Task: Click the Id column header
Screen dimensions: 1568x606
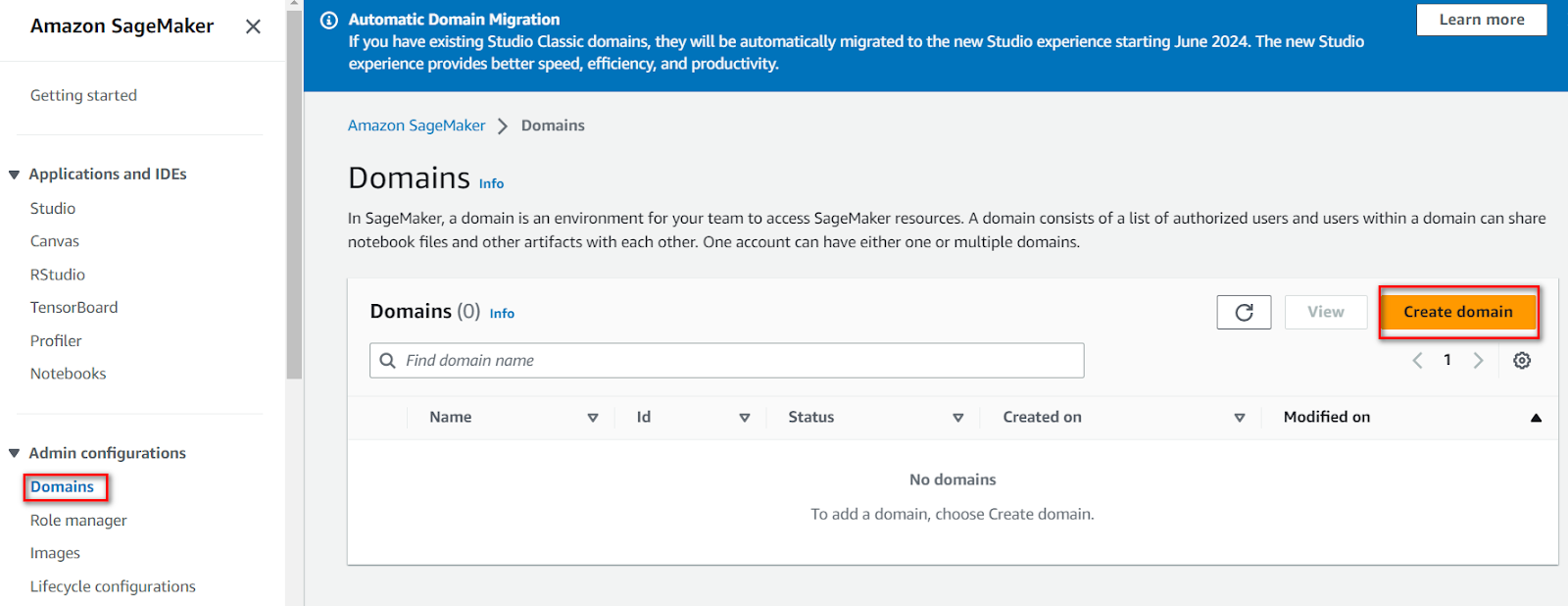Action: 644,417
